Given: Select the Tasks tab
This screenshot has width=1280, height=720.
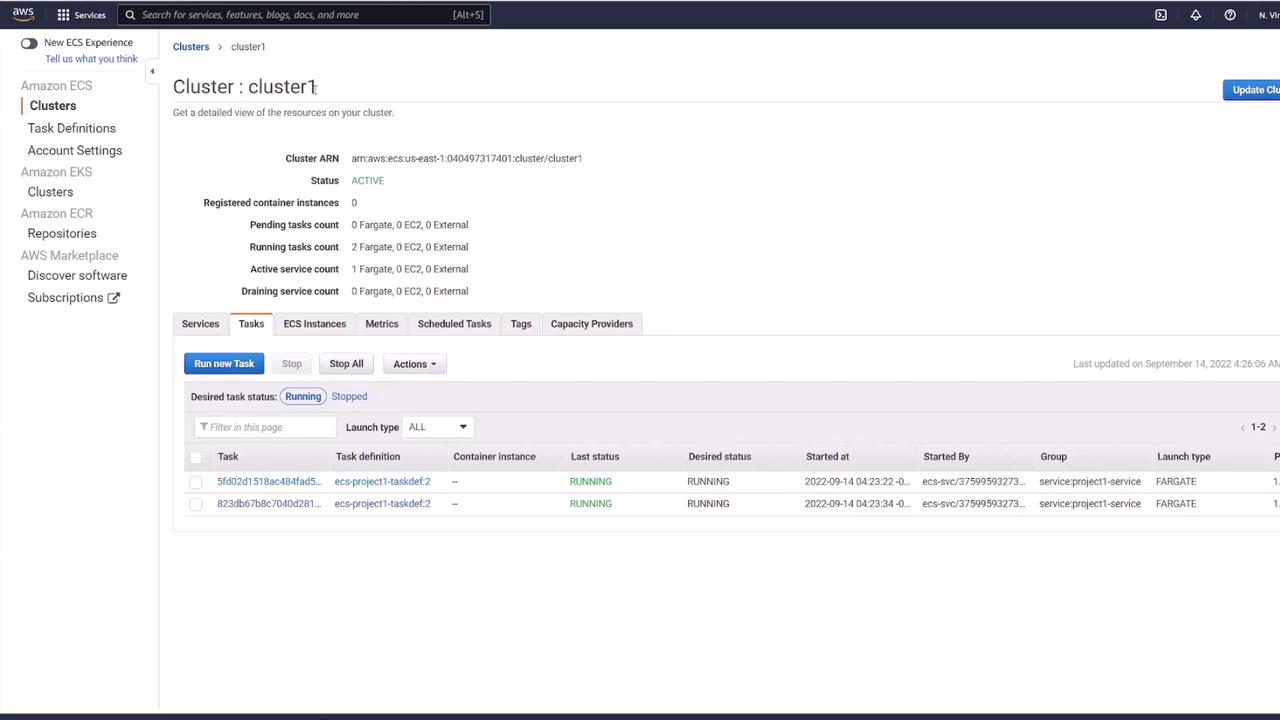Looking at the screenshot, I should [251, 324].
